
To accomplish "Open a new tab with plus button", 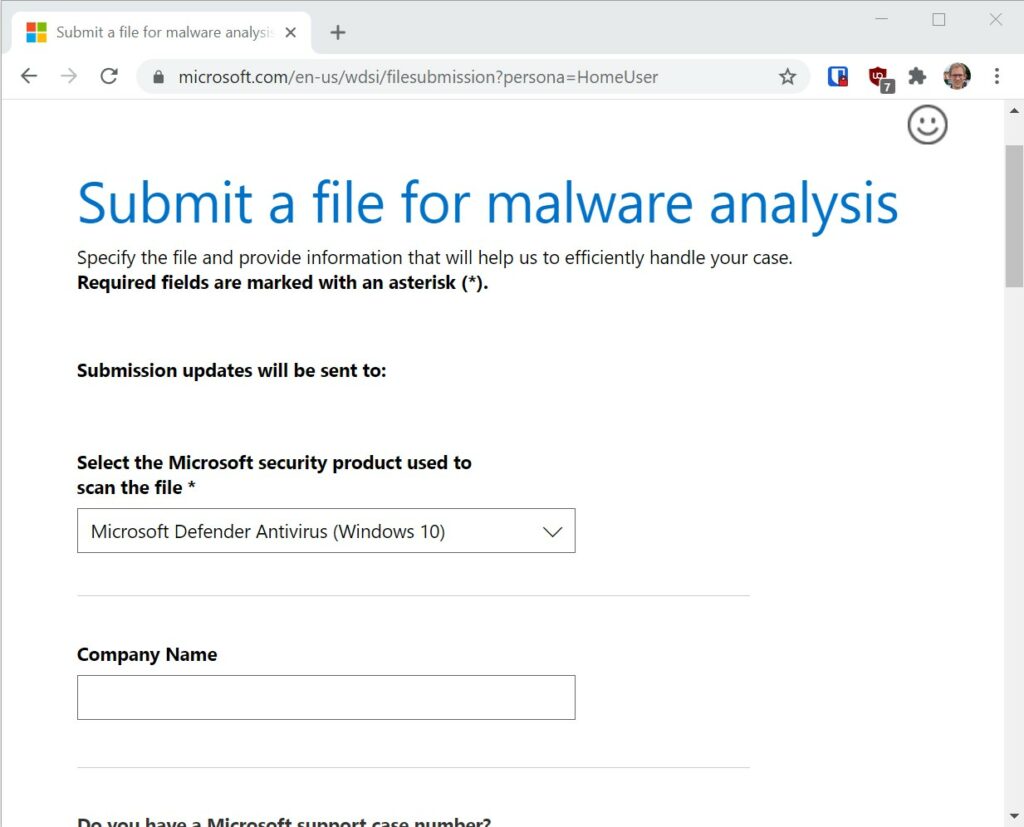I will point(338,32).
